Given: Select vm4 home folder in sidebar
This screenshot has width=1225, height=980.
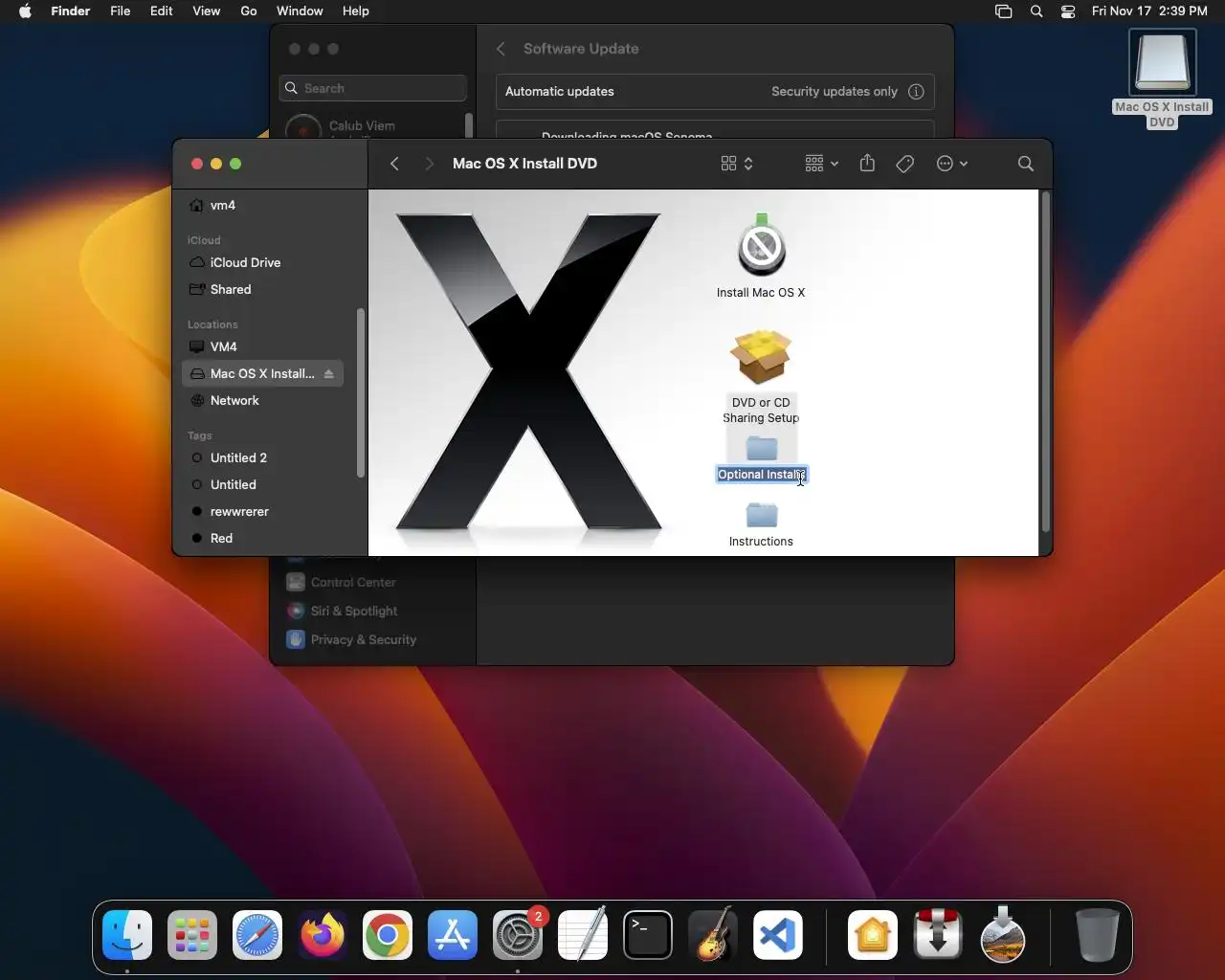Looking at the screenshot, I should click(261, 205).
